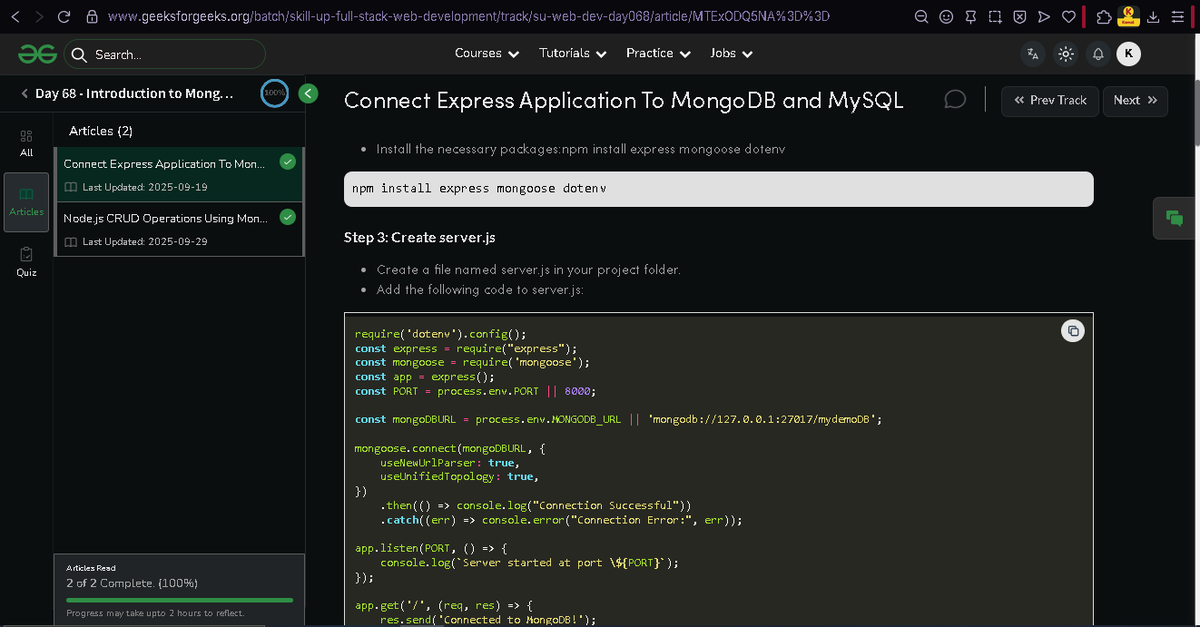Go back with the browser back arrow
1200x627 pixels.
[15, 17]
